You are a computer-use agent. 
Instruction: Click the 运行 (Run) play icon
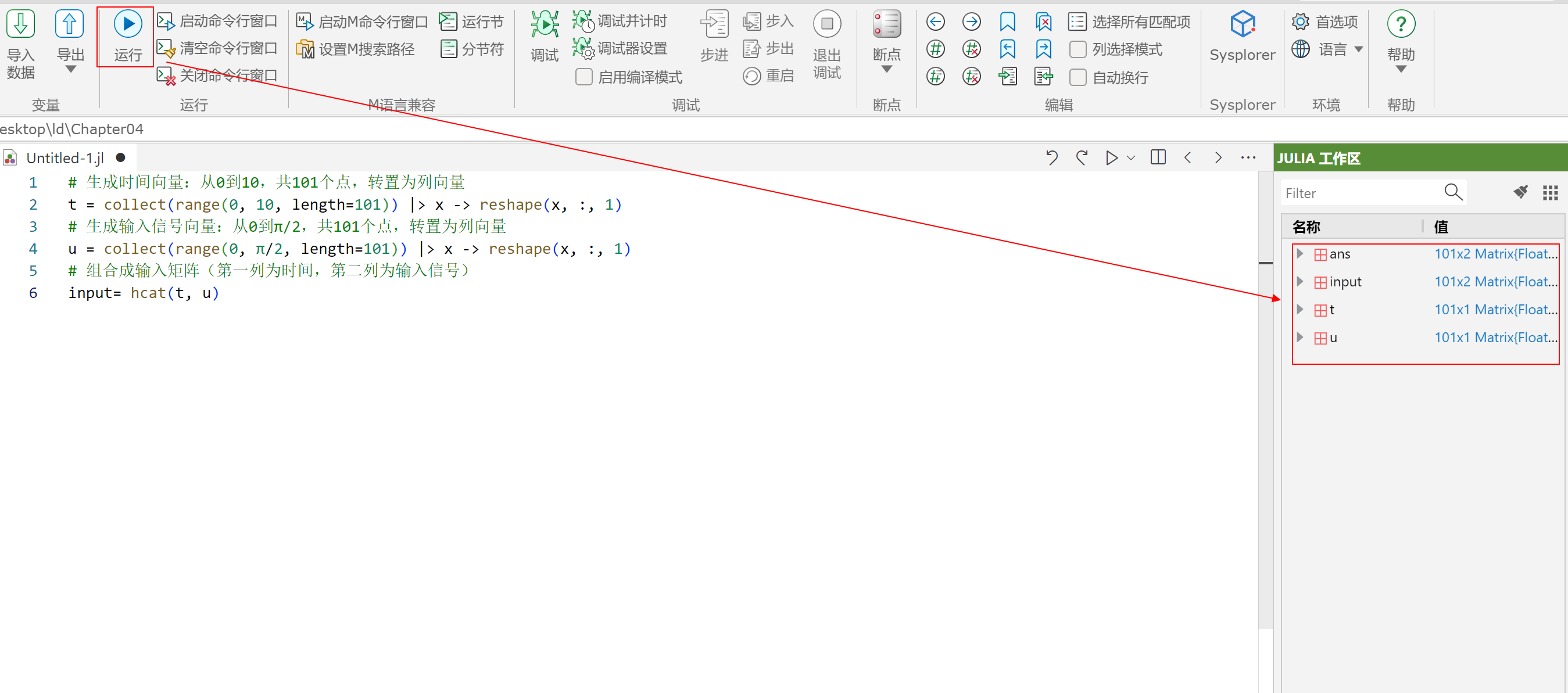pyautogui.click(x=127, y=24)
